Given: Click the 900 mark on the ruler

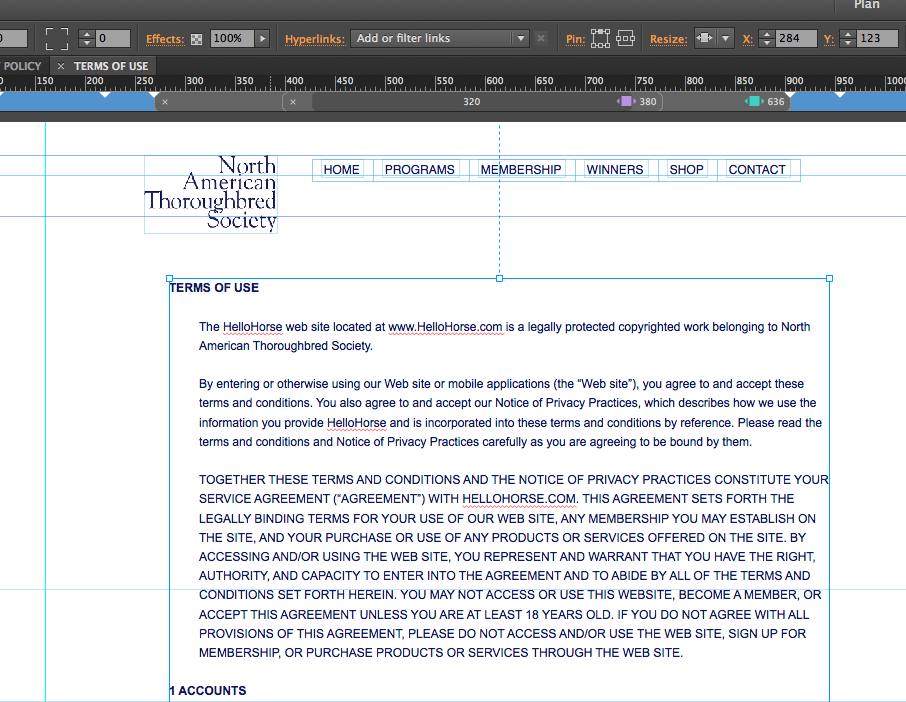Looking at the screenshot, I should coord(794,81).
